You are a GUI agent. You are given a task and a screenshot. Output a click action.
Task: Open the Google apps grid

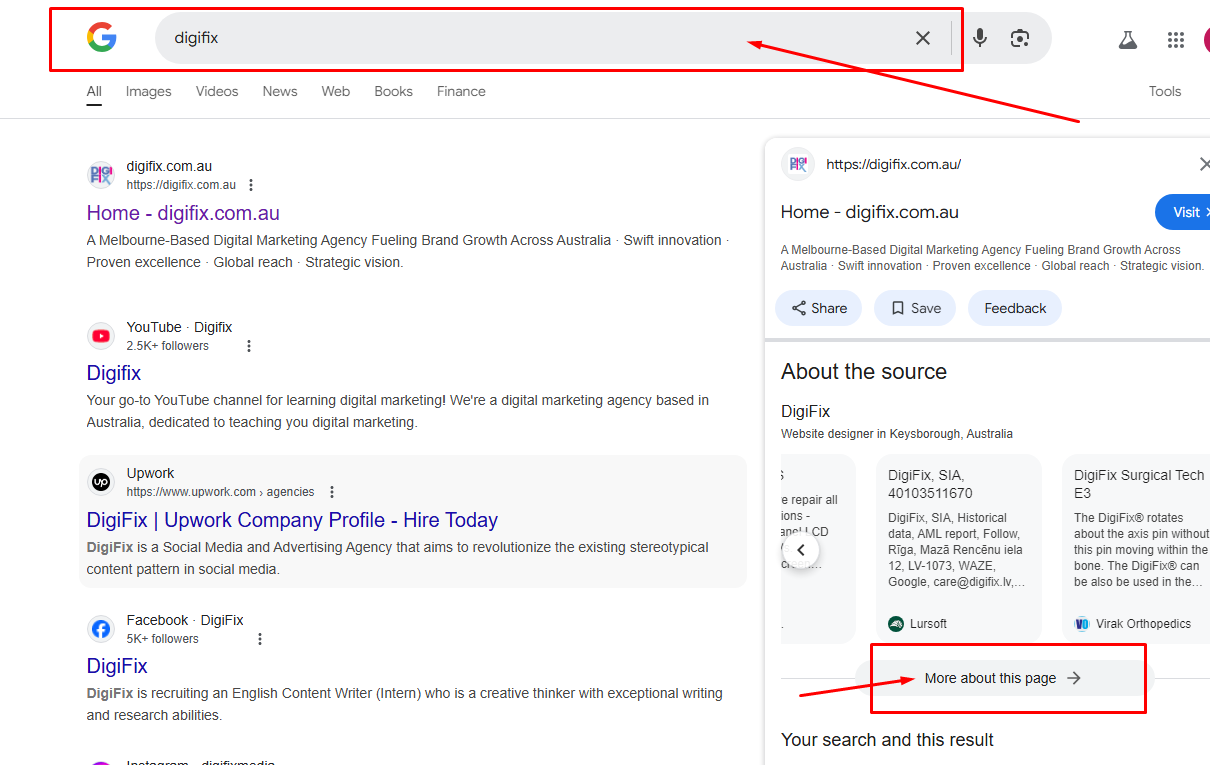tap(1176, 40)
